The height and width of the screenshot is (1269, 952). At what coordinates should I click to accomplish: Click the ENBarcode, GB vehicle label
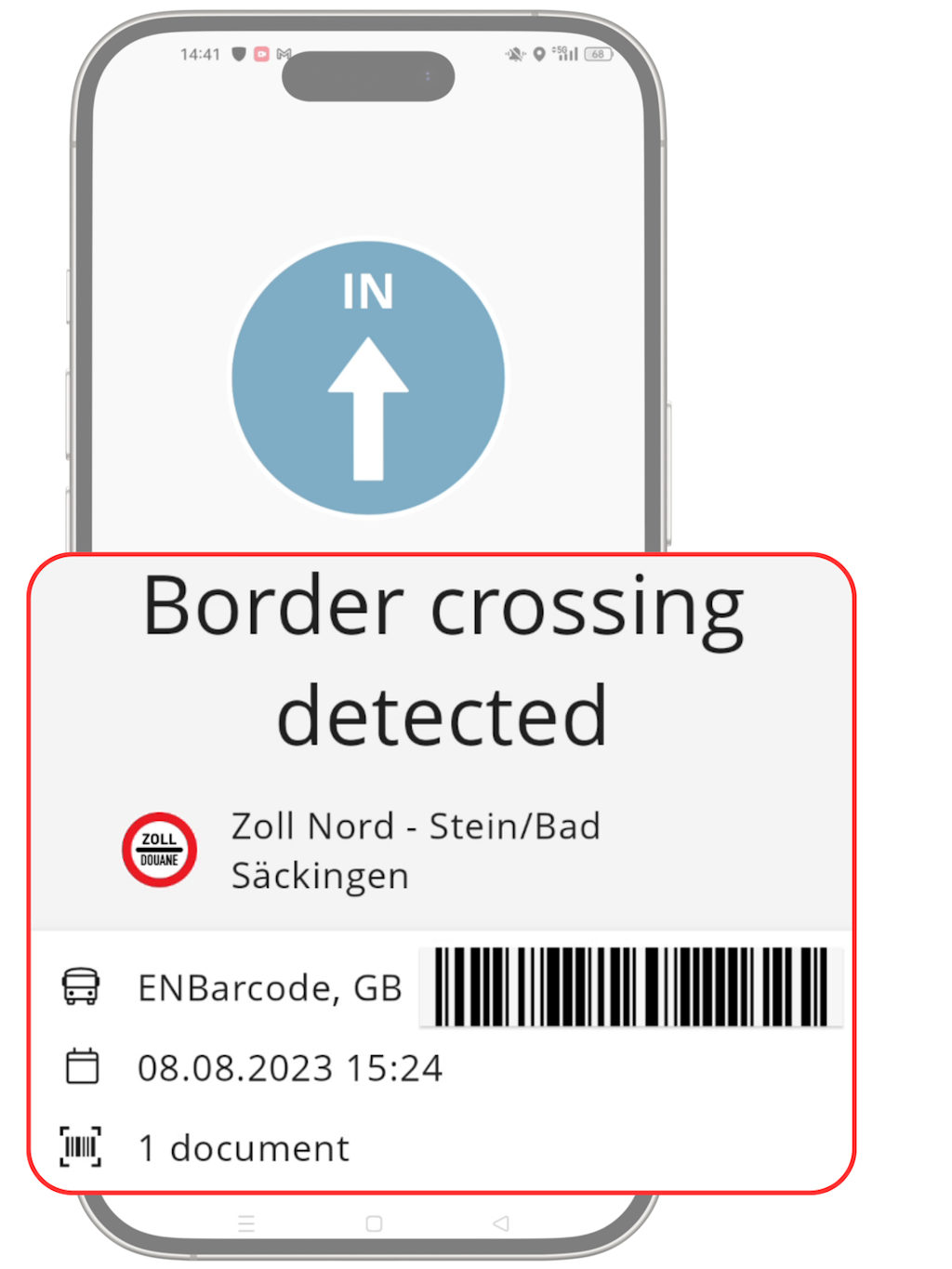point(270,987)
